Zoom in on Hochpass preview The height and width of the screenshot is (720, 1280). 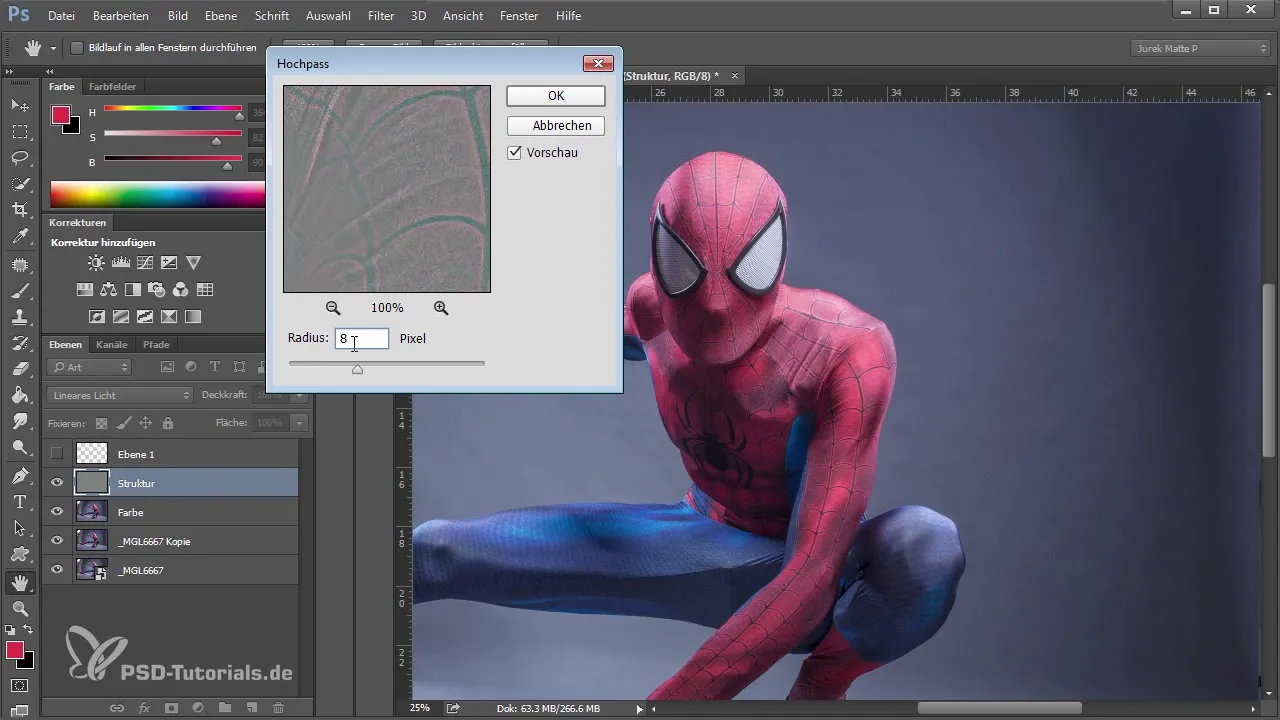(441, 308)
